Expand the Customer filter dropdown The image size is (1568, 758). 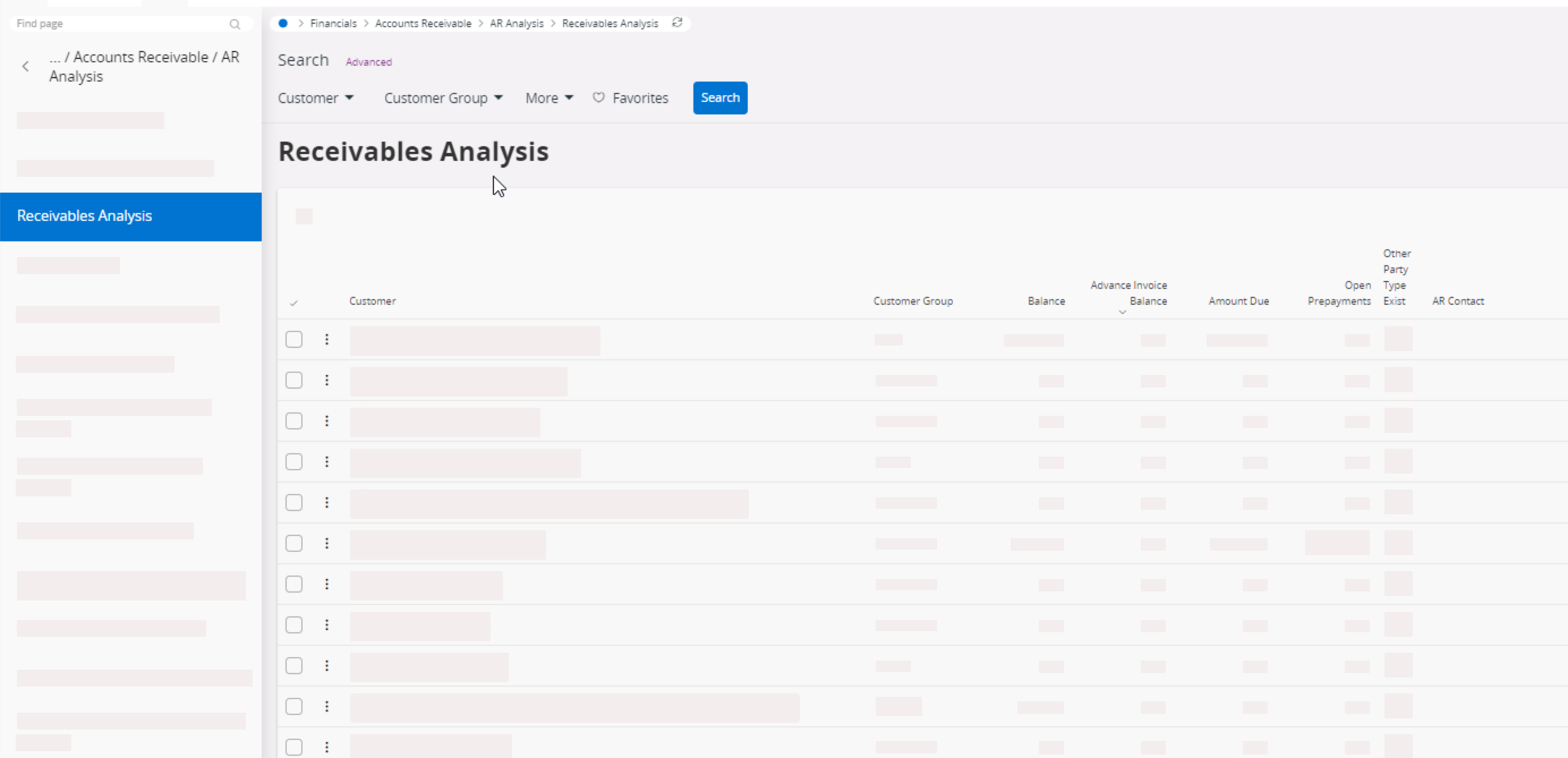point(316,98)
